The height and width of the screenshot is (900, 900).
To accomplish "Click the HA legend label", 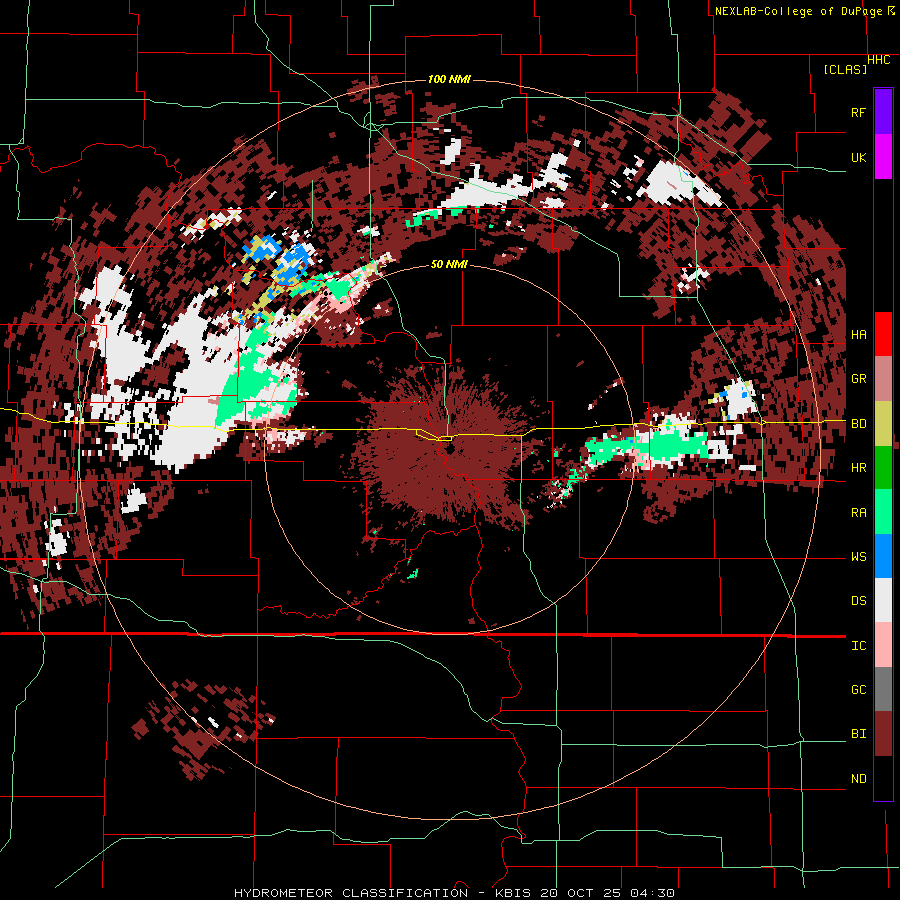I will (x=859, y=334).
